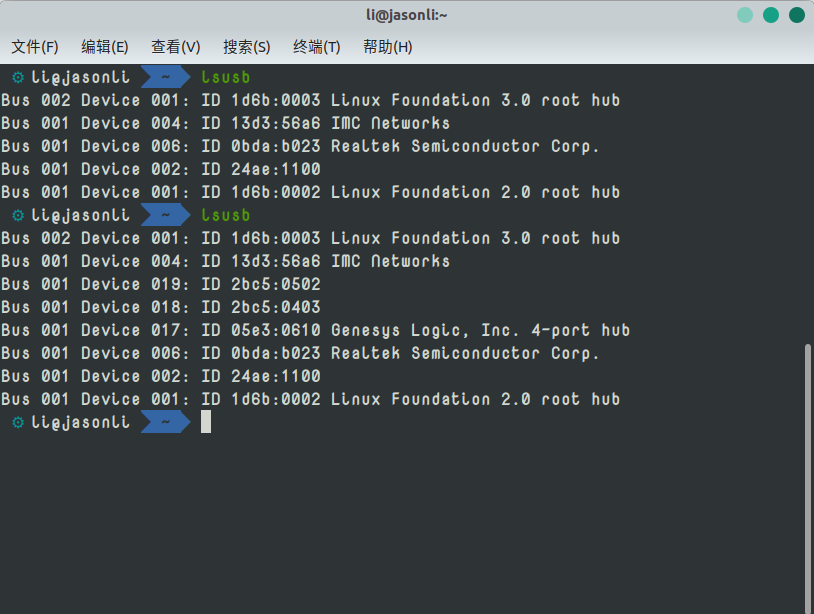This screenshot has width=814, height=614.
Task: Click the blue ~ directory arrow on the second prompt
Action: 166,215
